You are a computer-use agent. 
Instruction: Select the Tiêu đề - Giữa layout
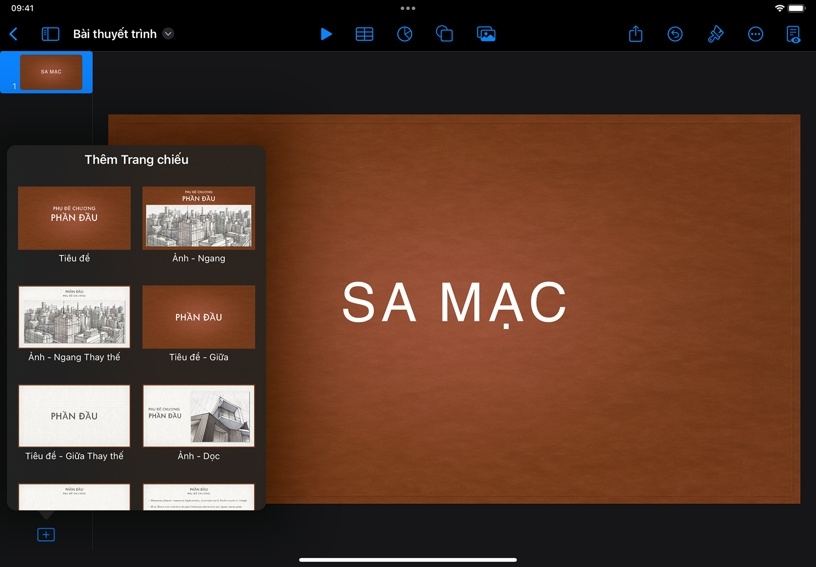click(x=198, y=317)
